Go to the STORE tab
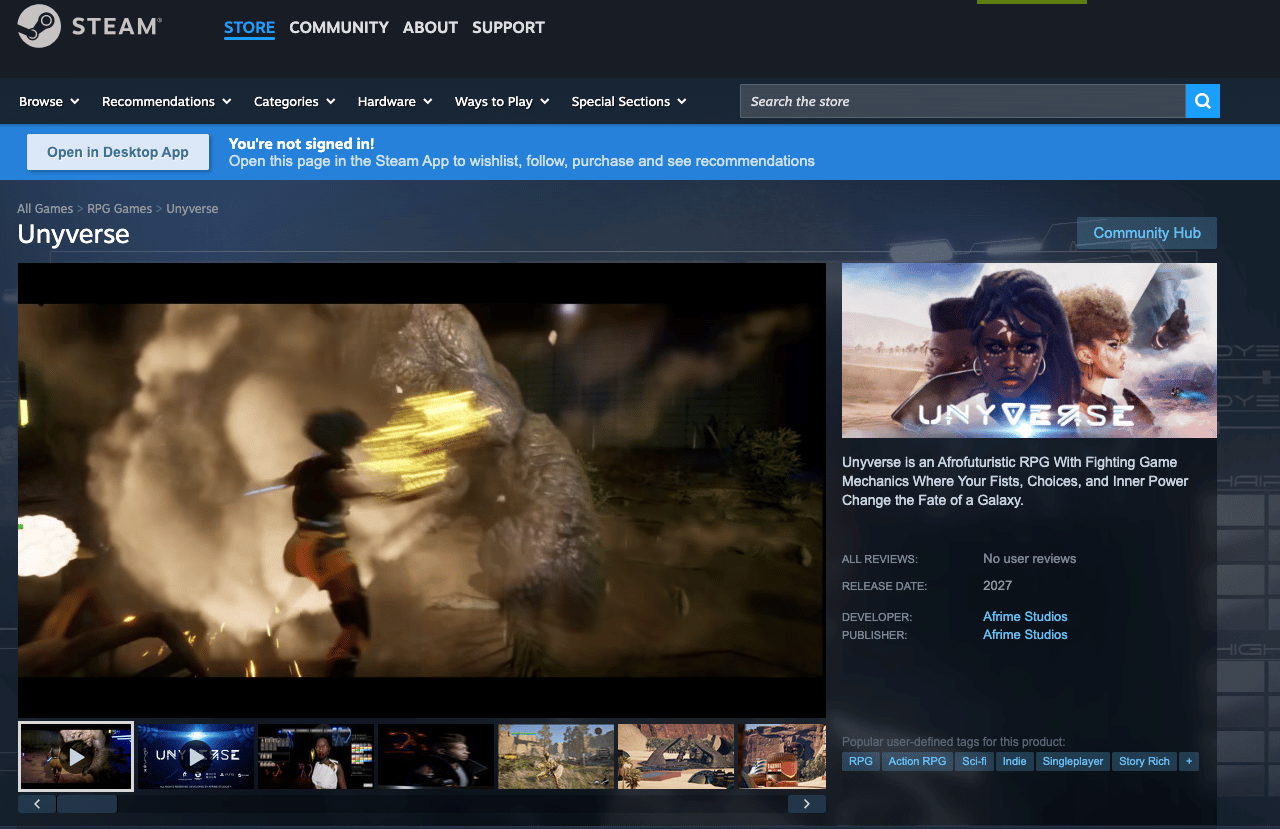 click(249, 27)
